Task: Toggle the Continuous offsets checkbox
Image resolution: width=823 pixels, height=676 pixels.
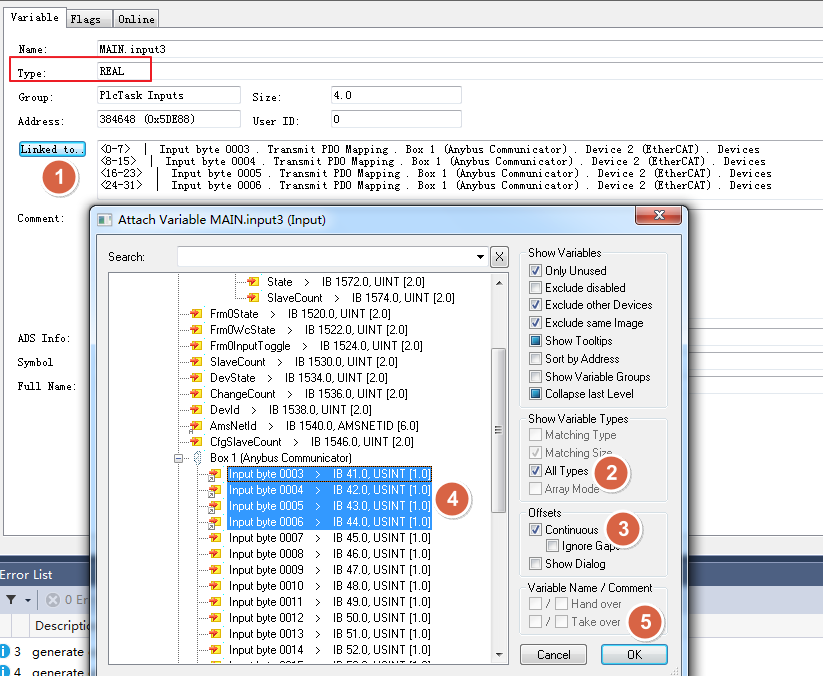Action: 535,530
